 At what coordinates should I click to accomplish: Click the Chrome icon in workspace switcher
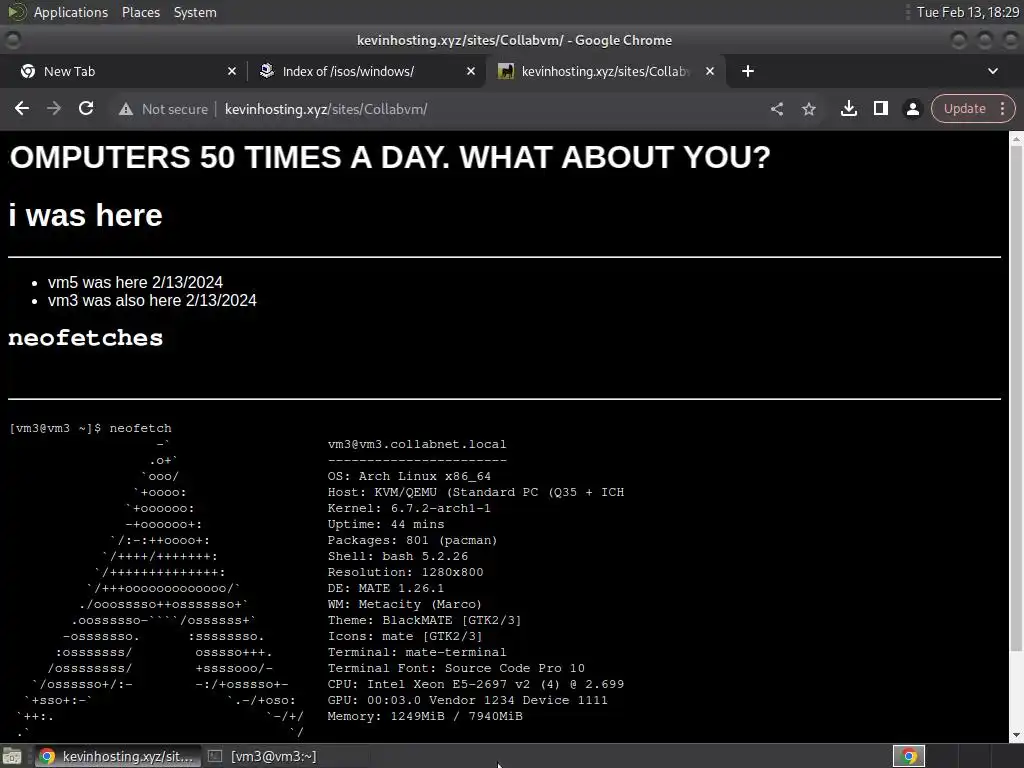[x=908, y=756]
